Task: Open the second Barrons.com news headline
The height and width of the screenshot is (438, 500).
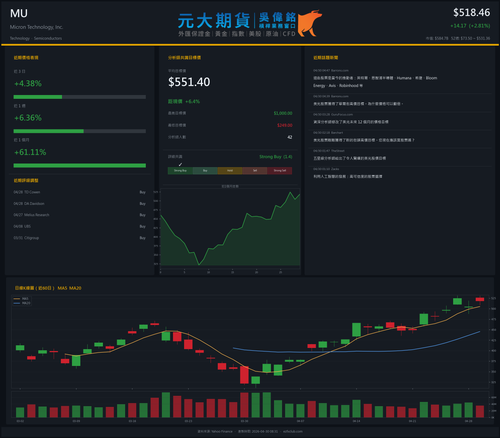Action: pyautogui.click(x=358, y=104)
